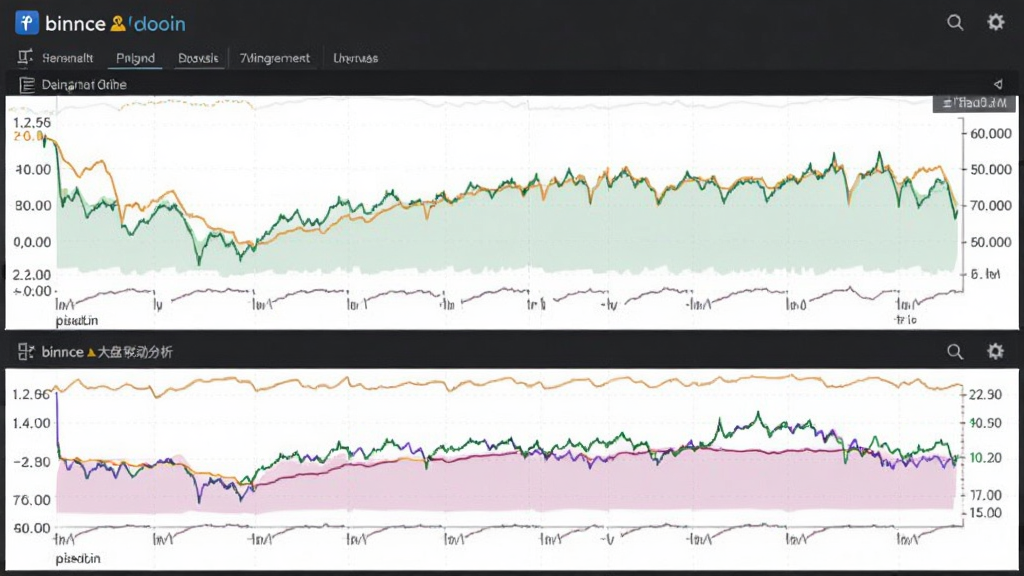Click the Deinanat Grihe panel title
The height and width of the screenshot is (576, 1024).
point(84,85)
